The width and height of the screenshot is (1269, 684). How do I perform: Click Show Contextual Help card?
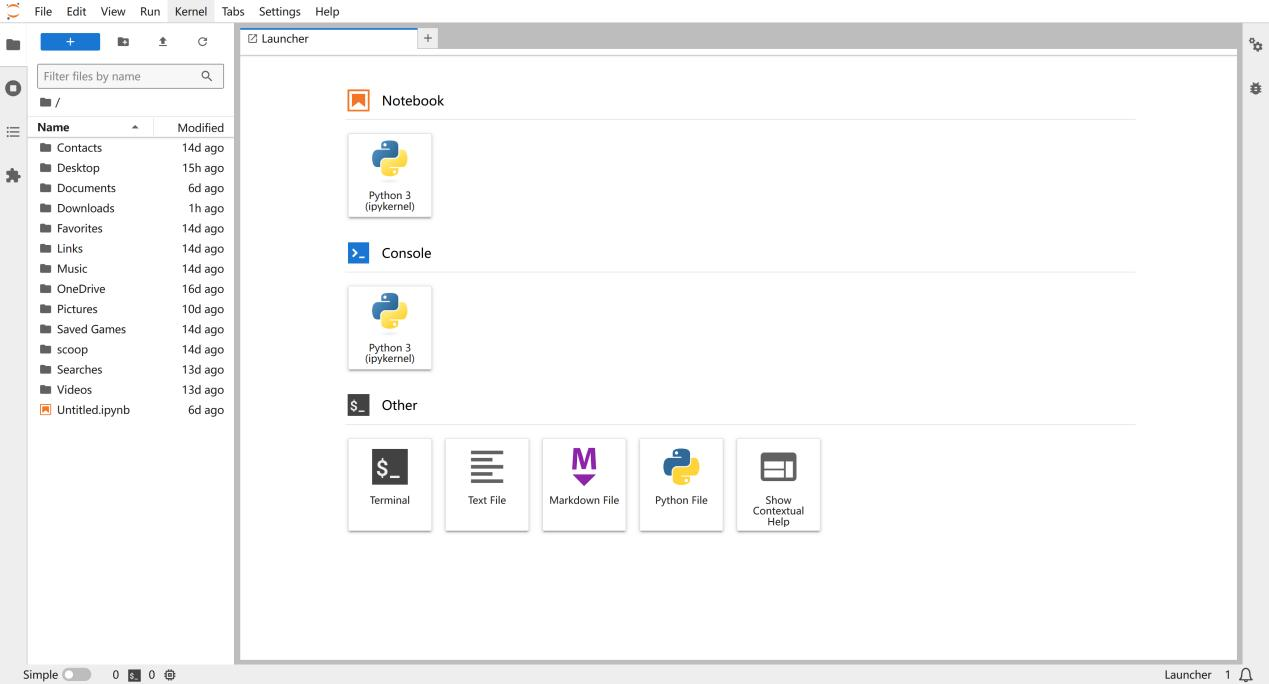tap(778, 484)
